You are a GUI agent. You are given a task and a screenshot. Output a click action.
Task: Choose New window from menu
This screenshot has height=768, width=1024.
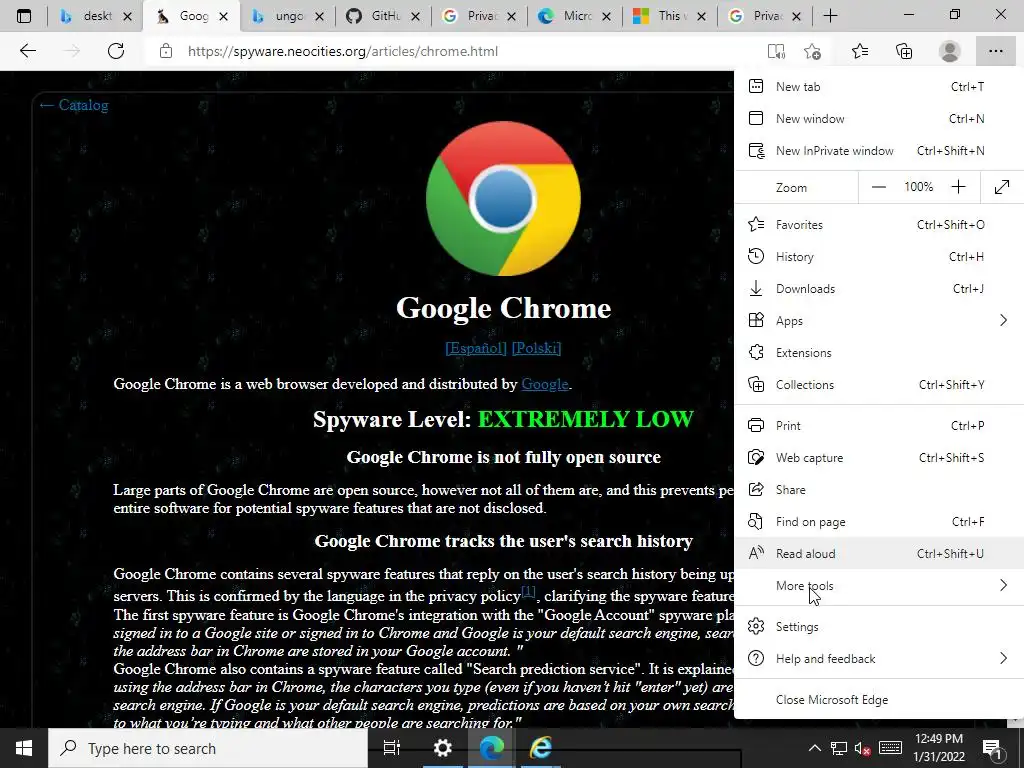[x=879, y=119]
